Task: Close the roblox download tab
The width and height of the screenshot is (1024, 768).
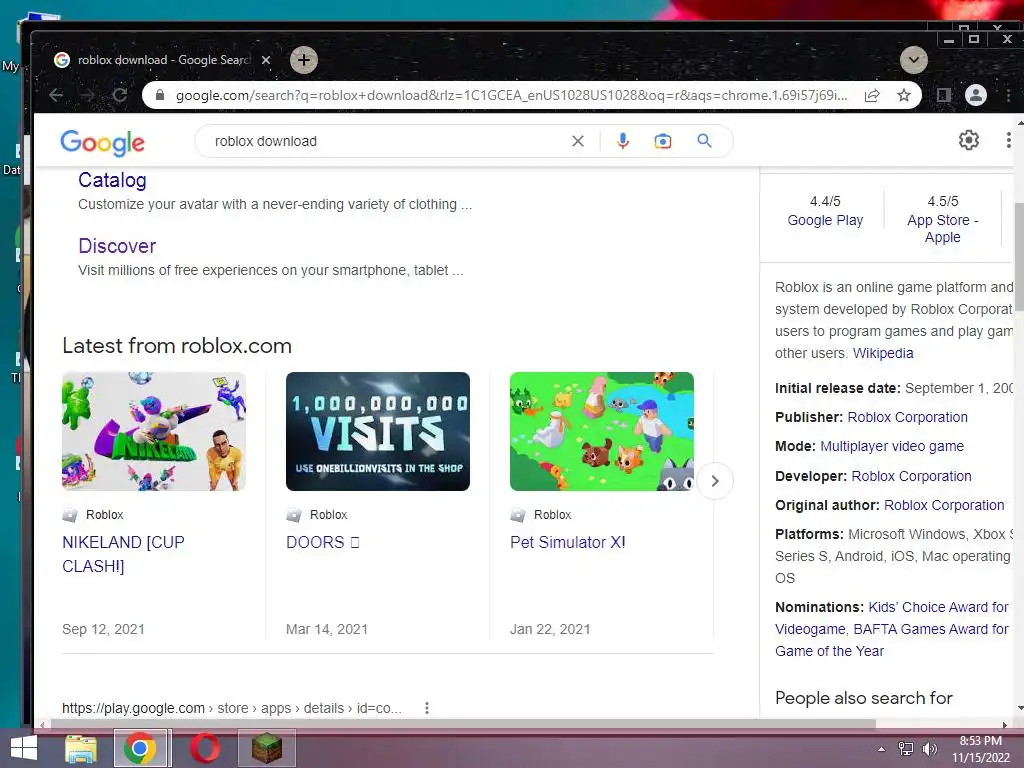Action: [x=266, y=60]
